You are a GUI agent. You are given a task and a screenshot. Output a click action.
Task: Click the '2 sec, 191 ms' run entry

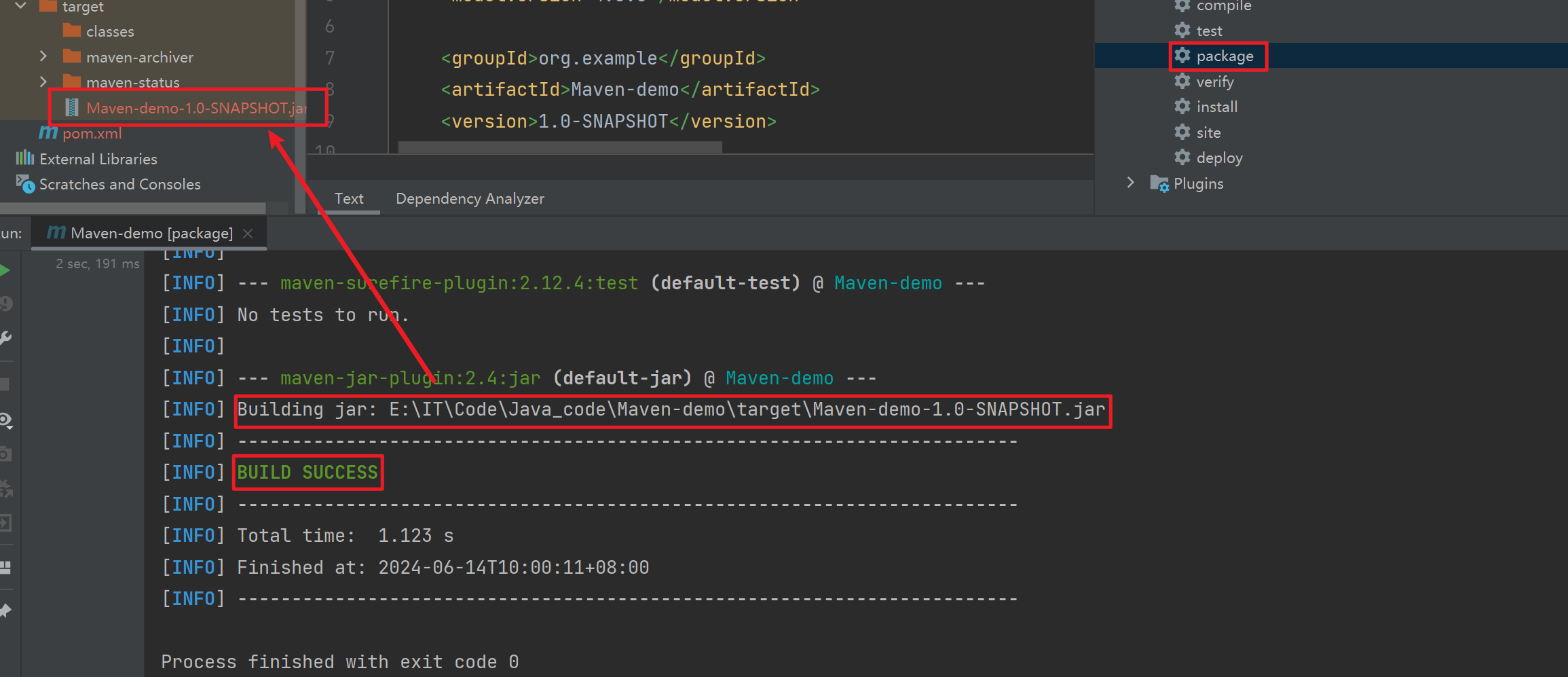coord(98,263)
